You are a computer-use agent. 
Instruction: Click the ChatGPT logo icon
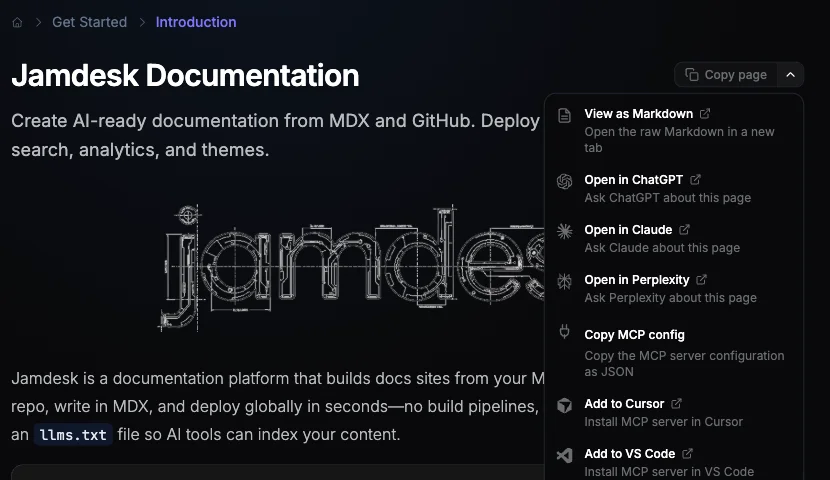[565, 181]
